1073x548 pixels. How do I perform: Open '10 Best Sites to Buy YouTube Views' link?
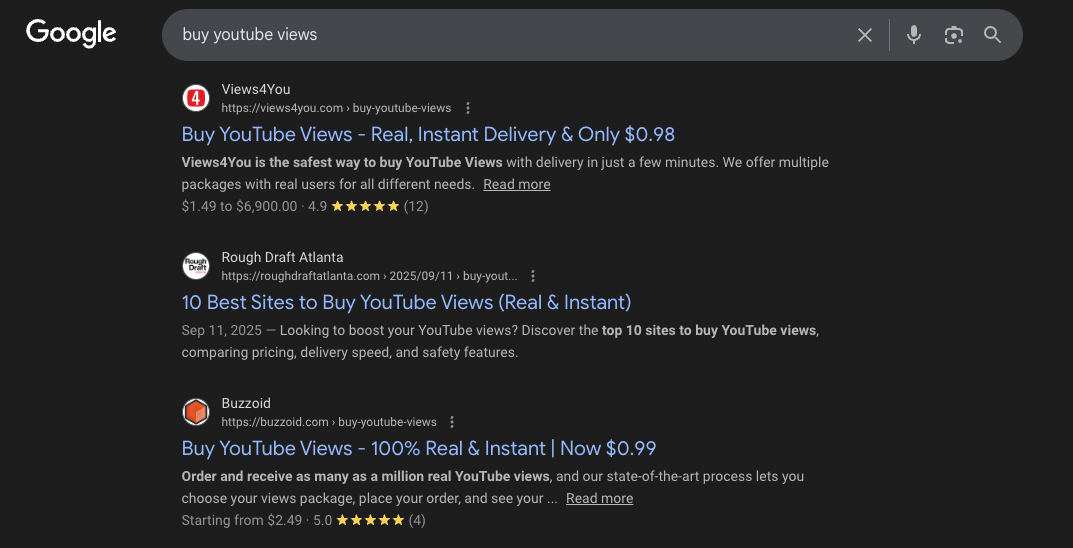coord(406,302)
